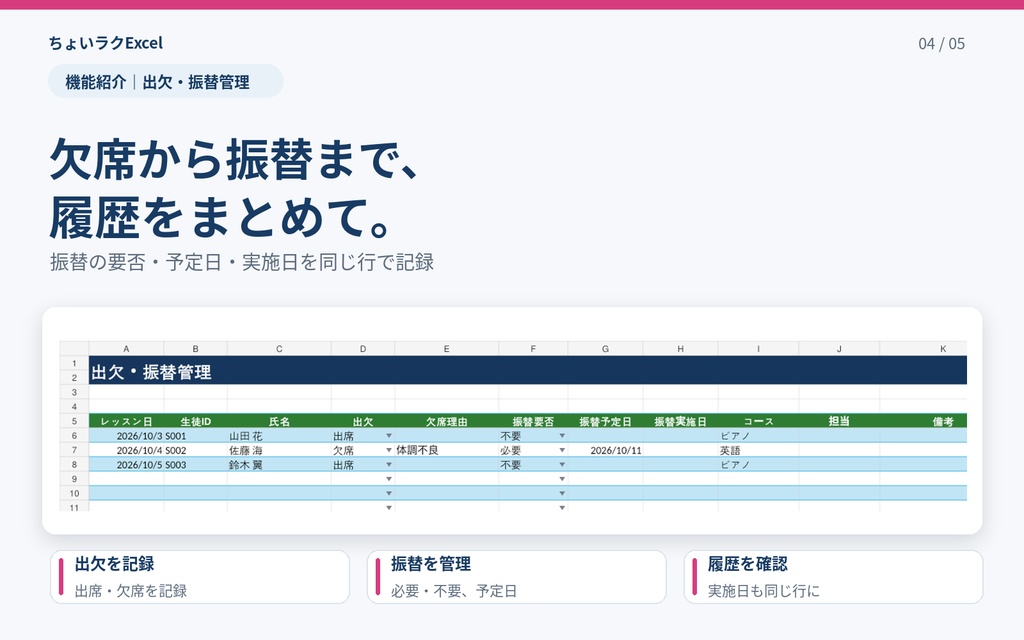Open the 出欠 dropdown arrow in row 9

(389, 479)
